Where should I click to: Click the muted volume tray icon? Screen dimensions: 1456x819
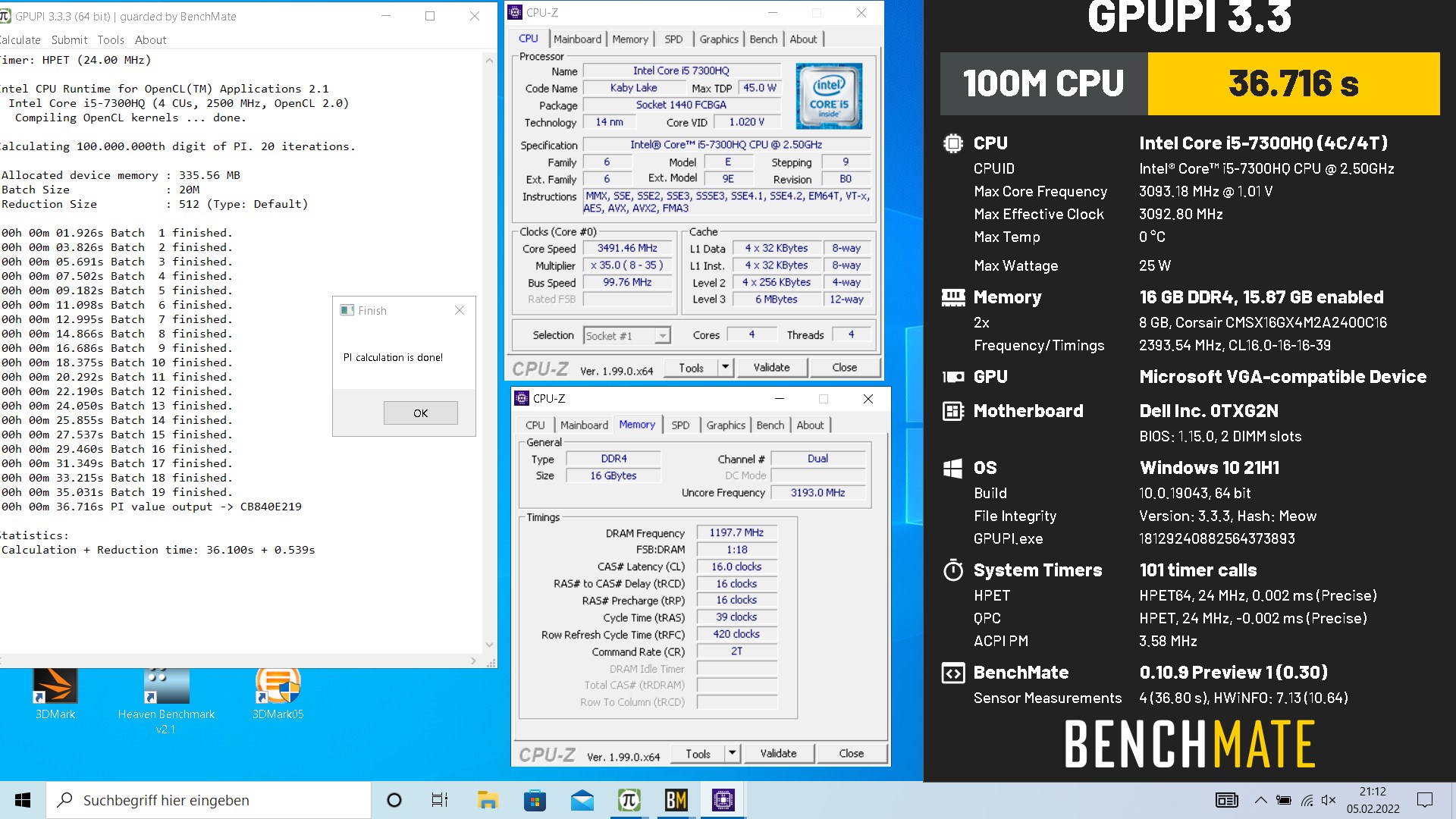[1329, 800]
